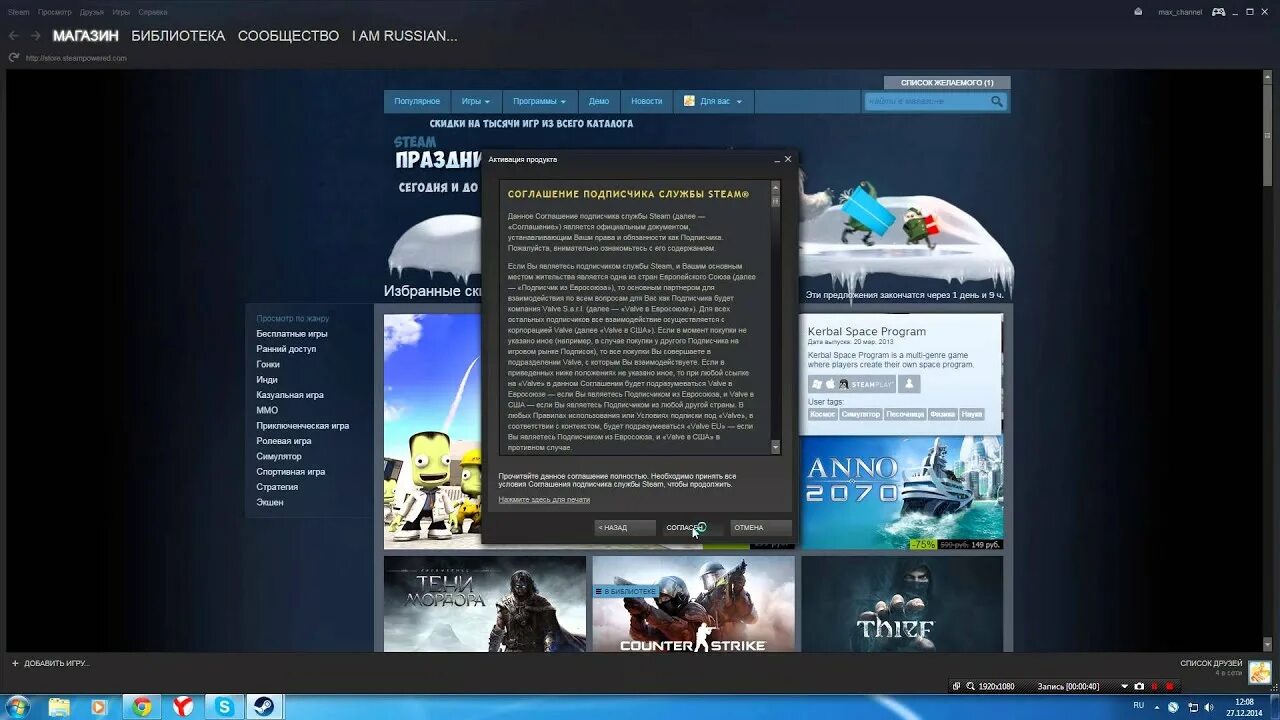Click the plus icon beside Добавить игру
The width and height of the screenshot is (1280, 720).
15,663
